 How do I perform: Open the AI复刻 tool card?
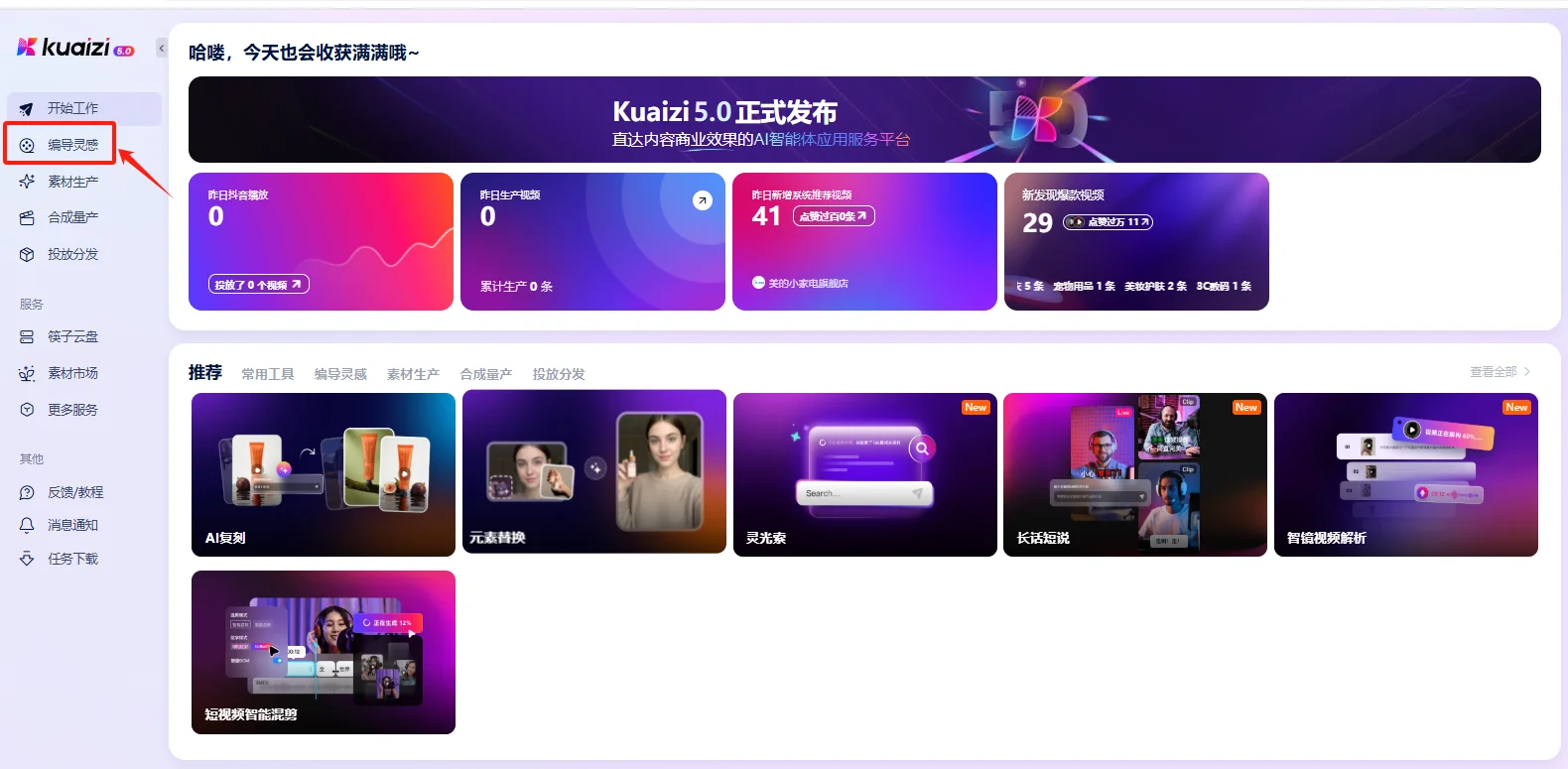(324, 474)
